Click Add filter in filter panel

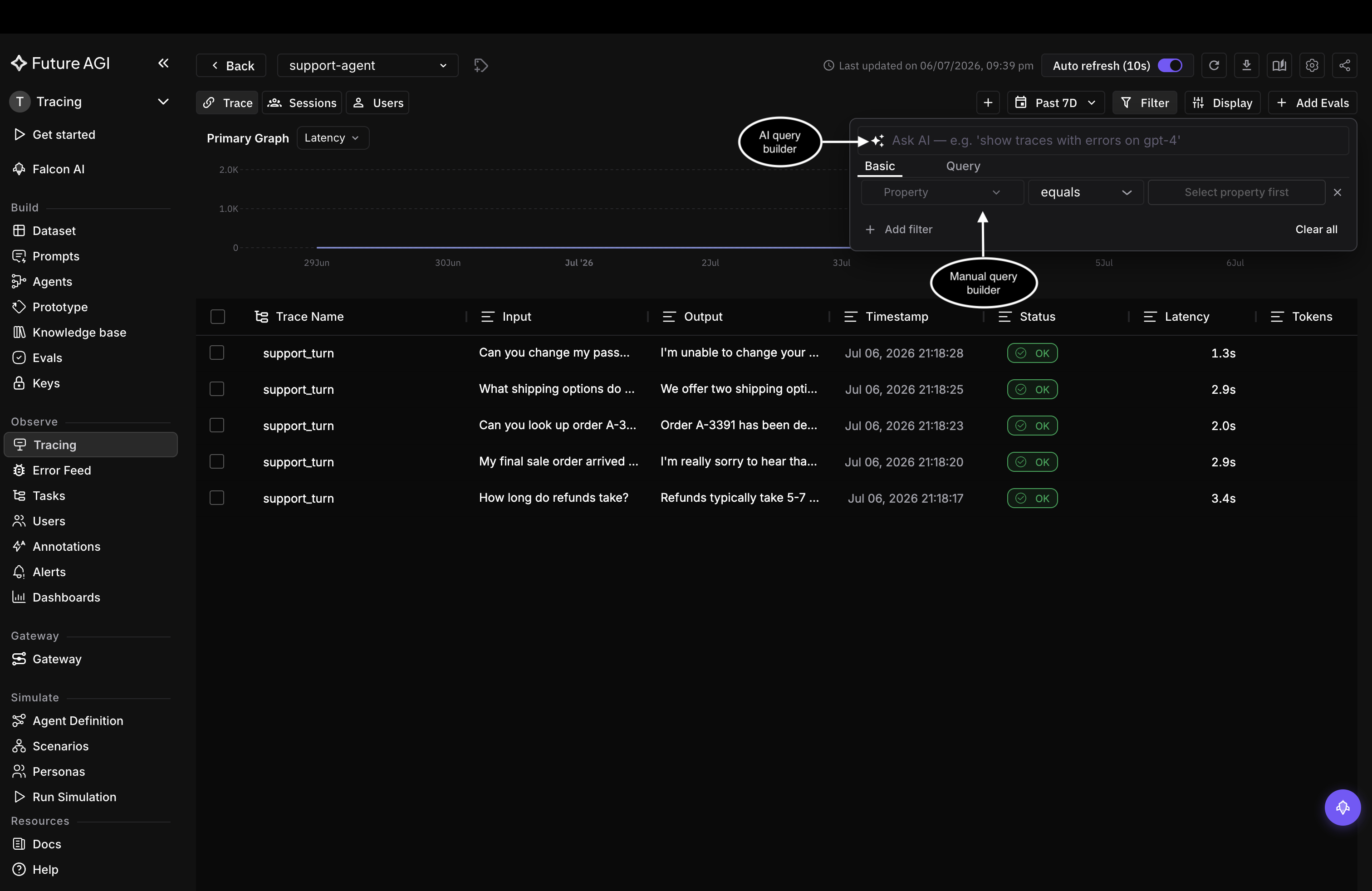pyautogui.click(x=899, y=230)
